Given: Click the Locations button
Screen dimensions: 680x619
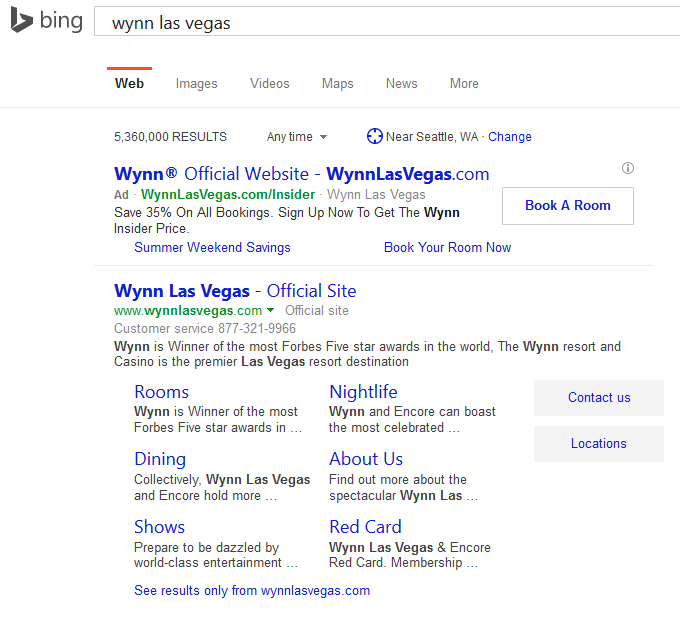Looking at the screenshot, I should tap(598, 444).
